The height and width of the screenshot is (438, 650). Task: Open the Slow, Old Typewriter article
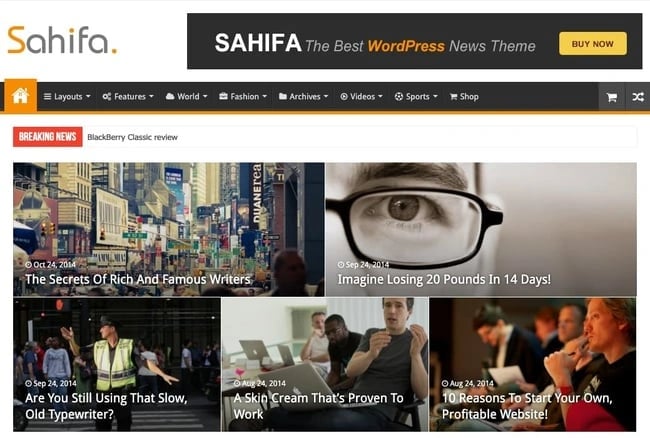[x=106, y=406]
